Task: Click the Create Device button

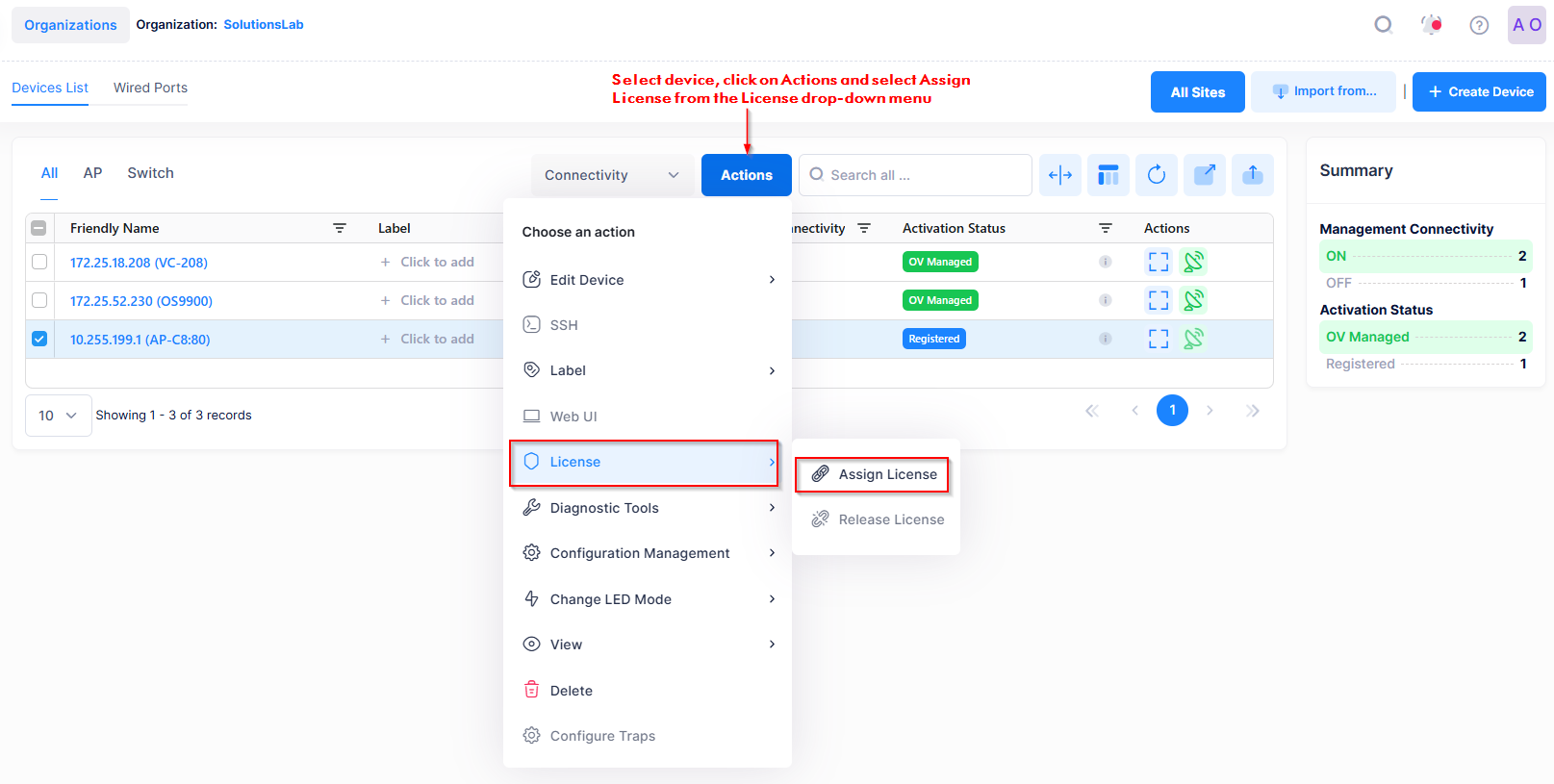Action: tap(1479, 91)
